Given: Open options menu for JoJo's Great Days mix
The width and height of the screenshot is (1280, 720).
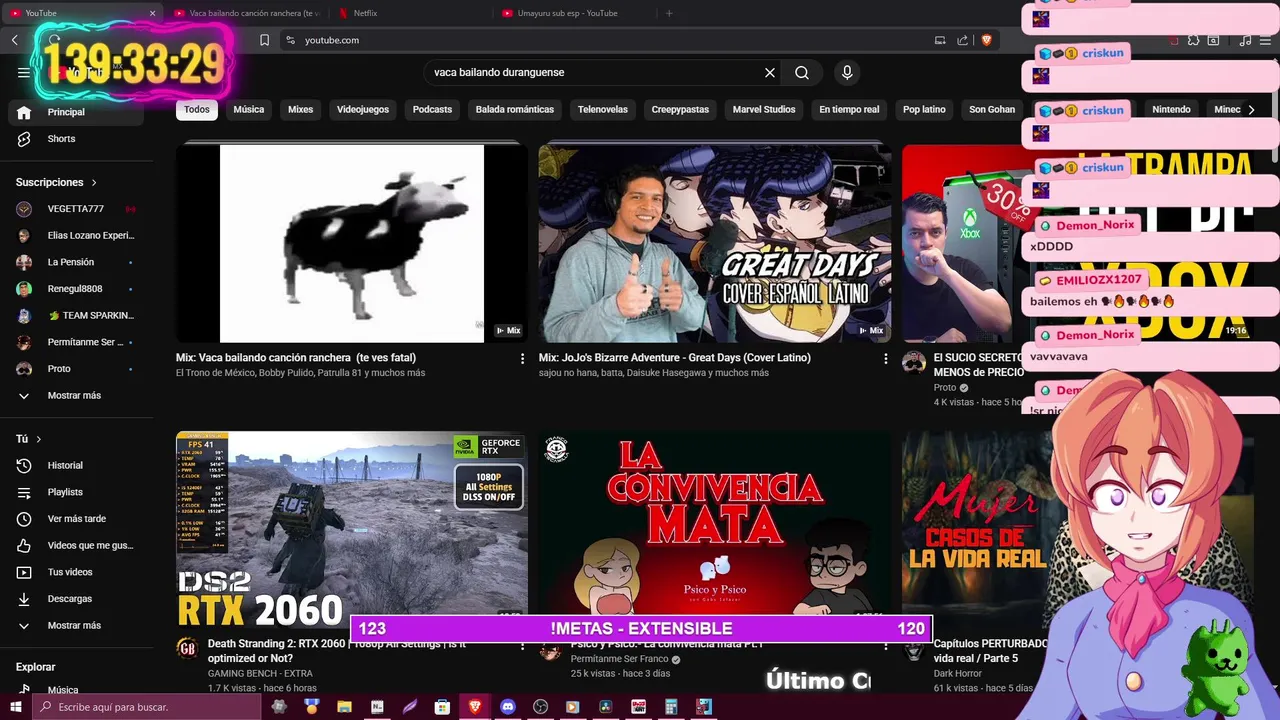Looking at the screenshot, I should (x=885, y=358).
